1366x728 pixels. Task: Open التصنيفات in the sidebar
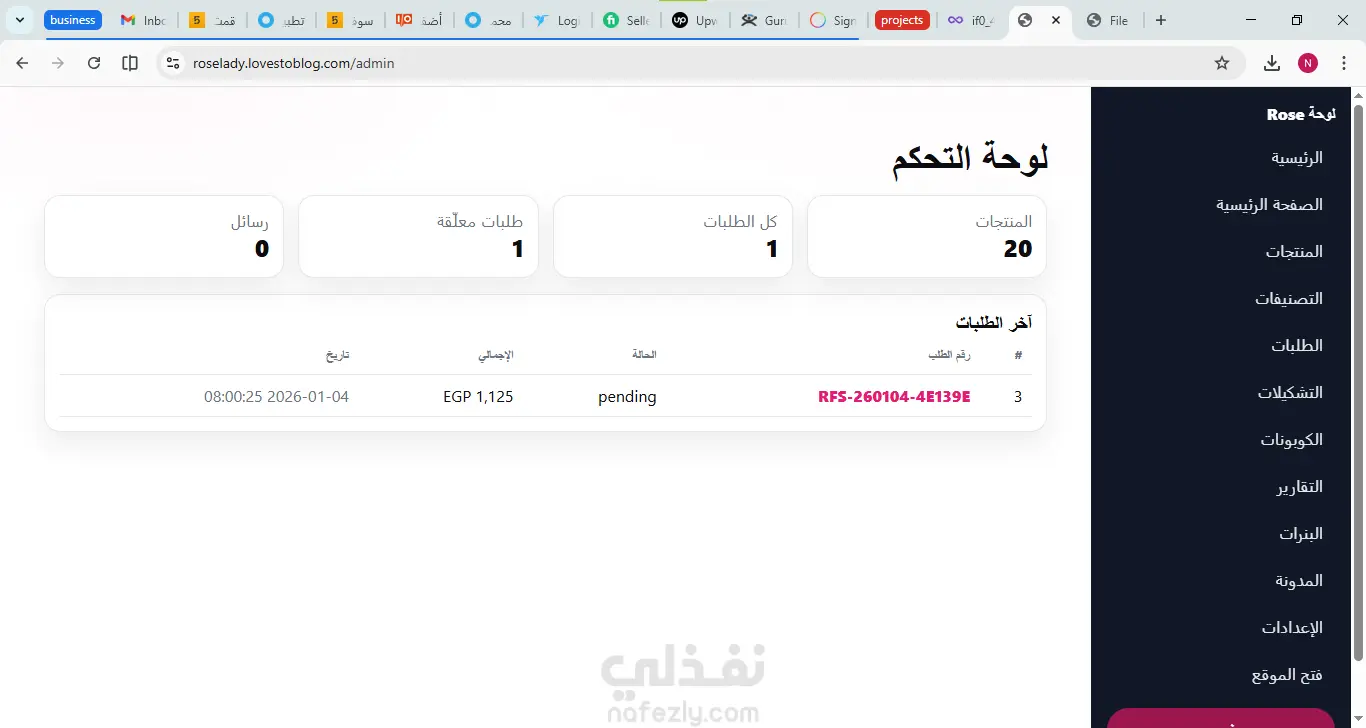pos(1289,299)
